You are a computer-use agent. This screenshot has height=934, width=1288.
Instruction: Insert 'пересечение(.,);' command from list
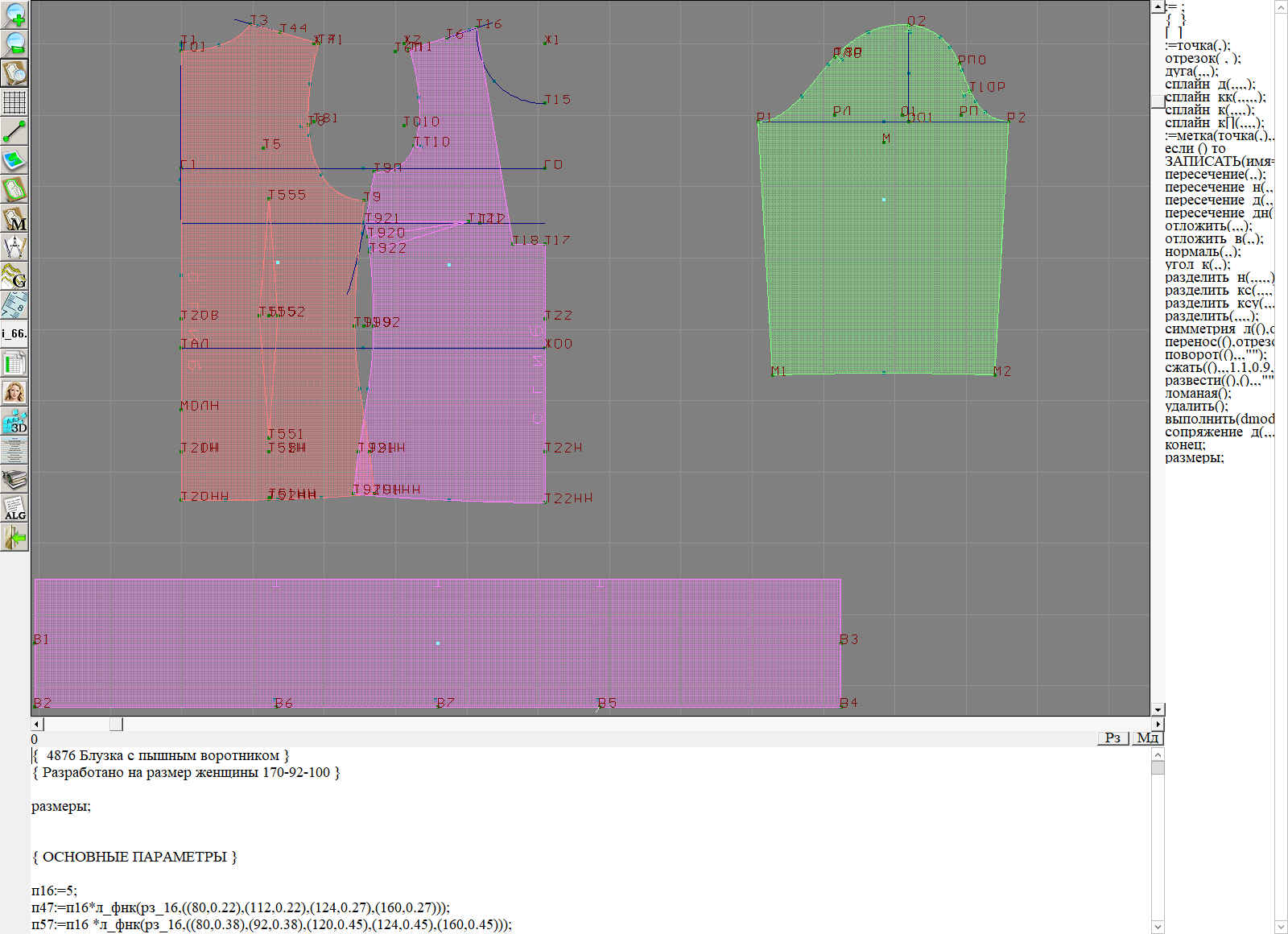[x=1215, y=175]
